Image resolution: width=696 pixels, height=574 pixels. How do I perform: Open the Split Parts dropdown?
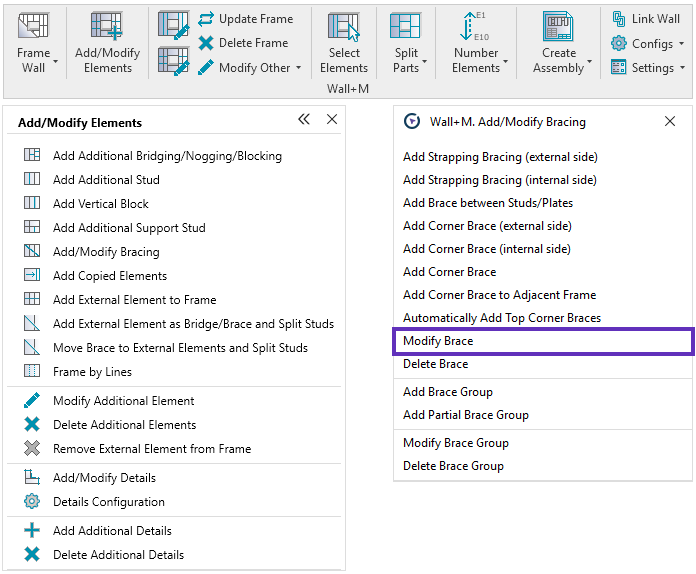pyautogui.click(x=424, y=62)
